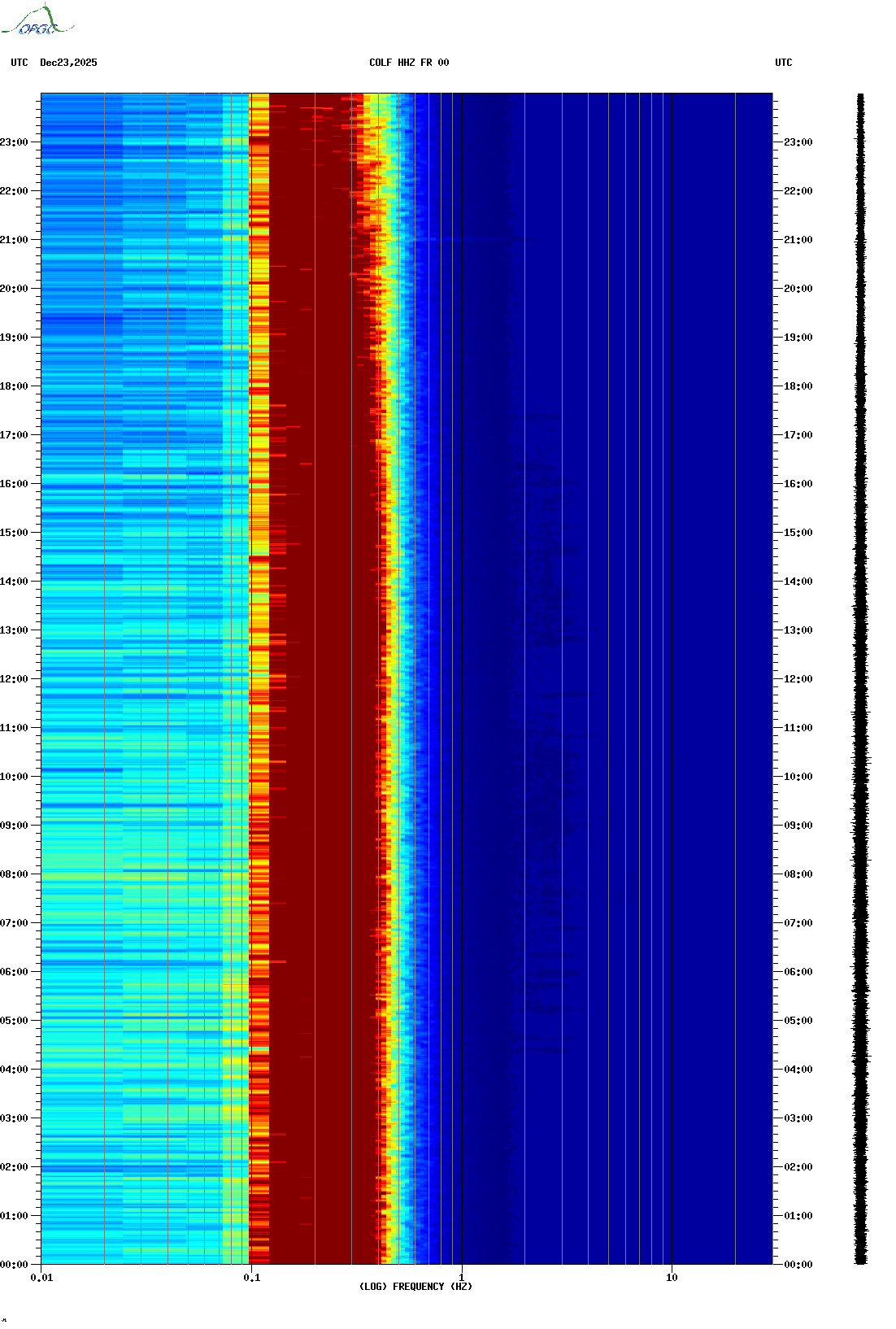Click the 1 Hz frequency axis label
This screenshot has height=1329, width=896.
pyautogui.click(x=462, y=1277)
